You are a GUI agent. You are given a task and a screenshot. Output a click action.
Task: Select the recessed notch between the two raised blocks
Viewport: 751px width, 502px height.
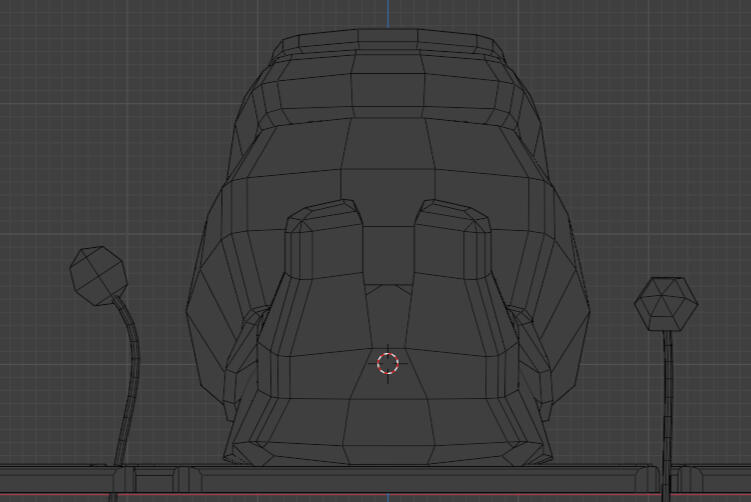pyautogui.click(x=387, y=255)
